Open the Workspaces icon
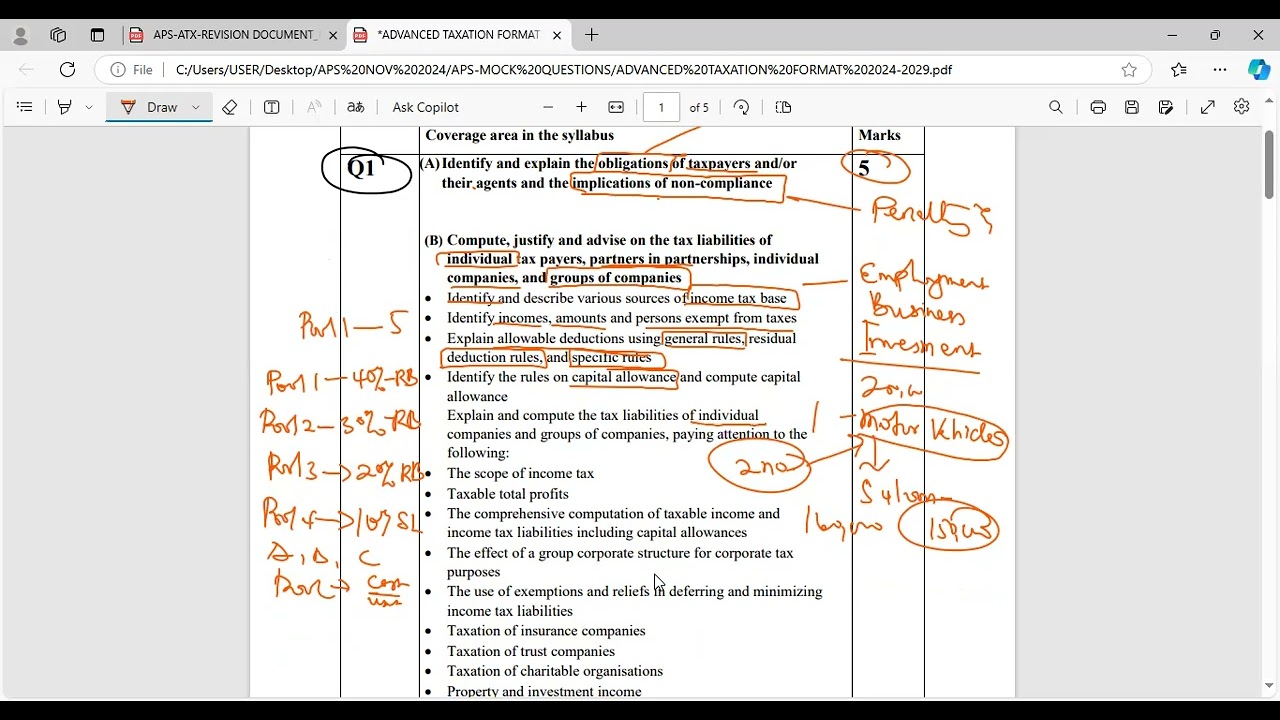This screenshot has width=1280, height=720. 58,35
